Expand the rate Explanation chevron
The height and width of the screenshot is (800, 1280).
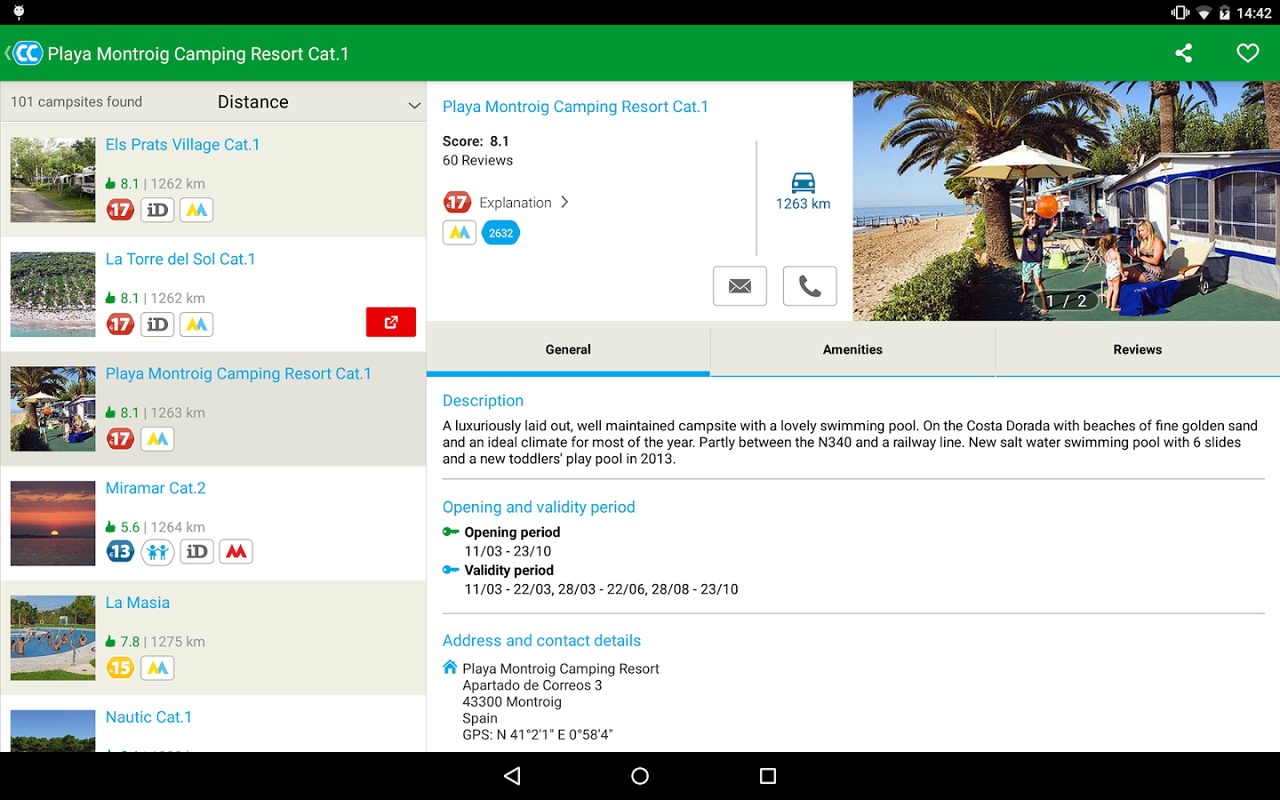[x=564, y=202]
